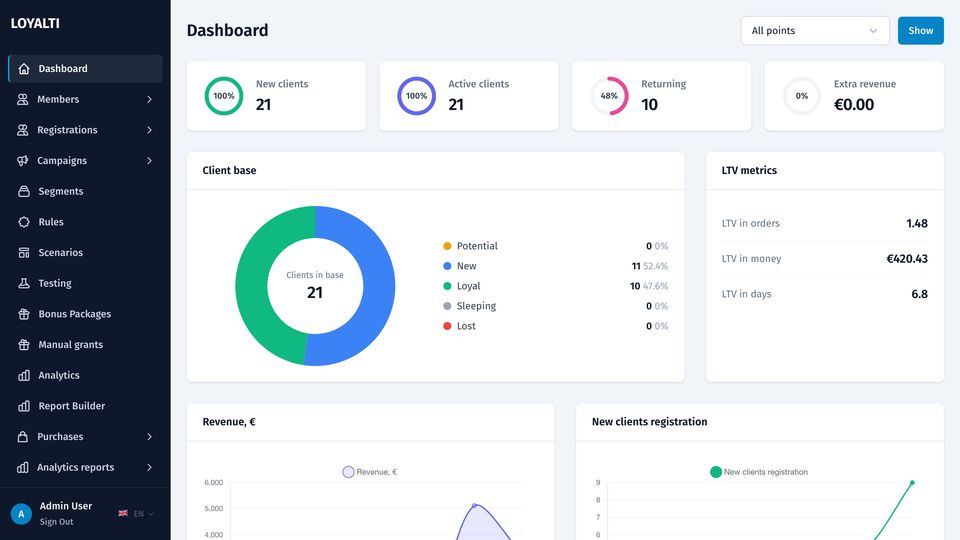Click the red Lost legend dot

coord(447,326)
